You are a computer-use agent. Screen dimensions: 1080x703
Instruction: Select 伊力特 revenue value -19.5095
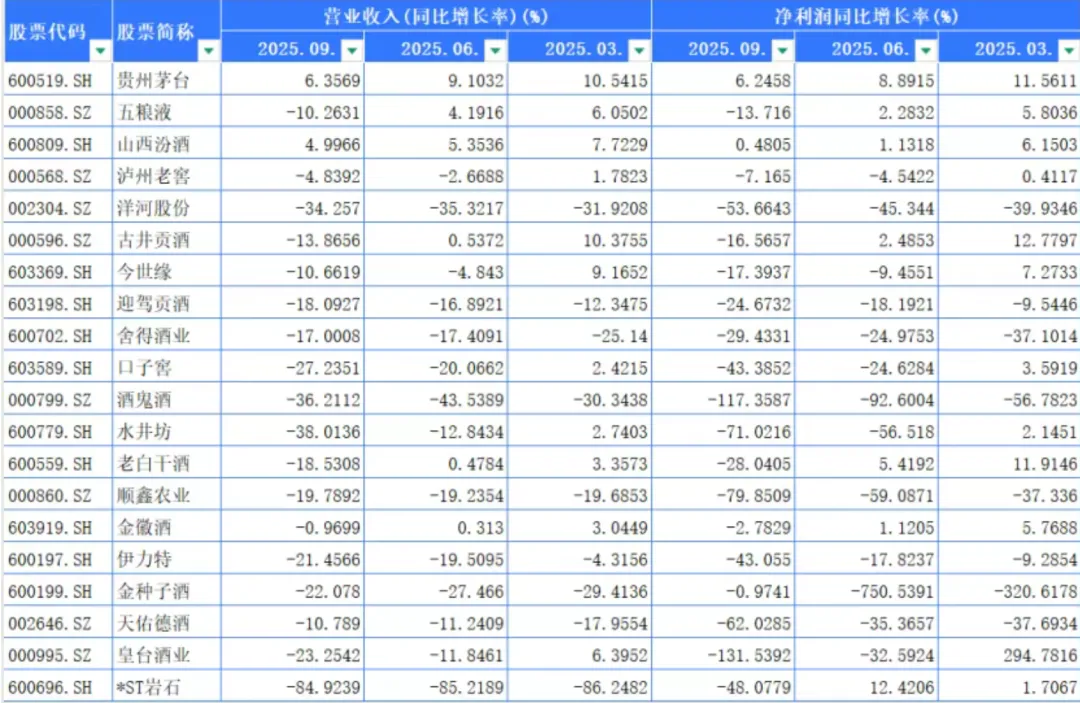coord(437,560)
